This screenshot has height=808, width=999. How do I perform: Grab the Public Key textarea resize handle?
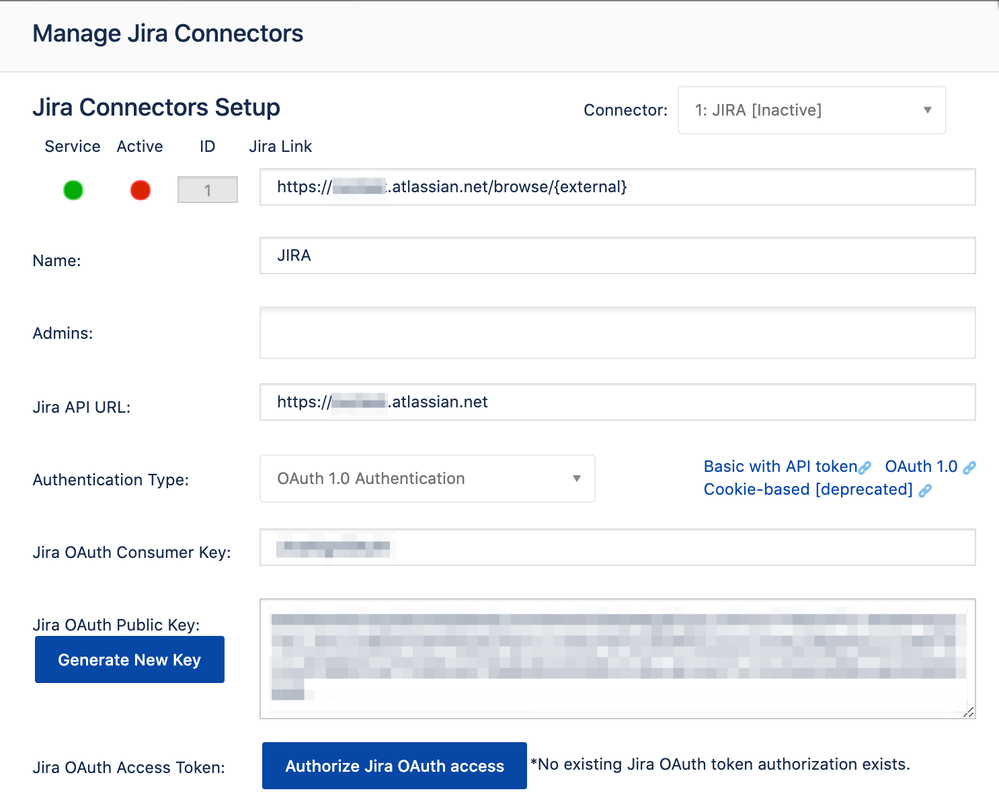point(968,712)
